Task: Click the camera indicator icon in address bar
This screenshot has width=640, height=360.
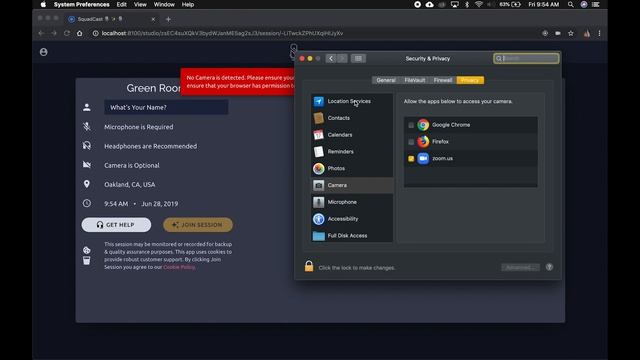Action: [558, 33]
